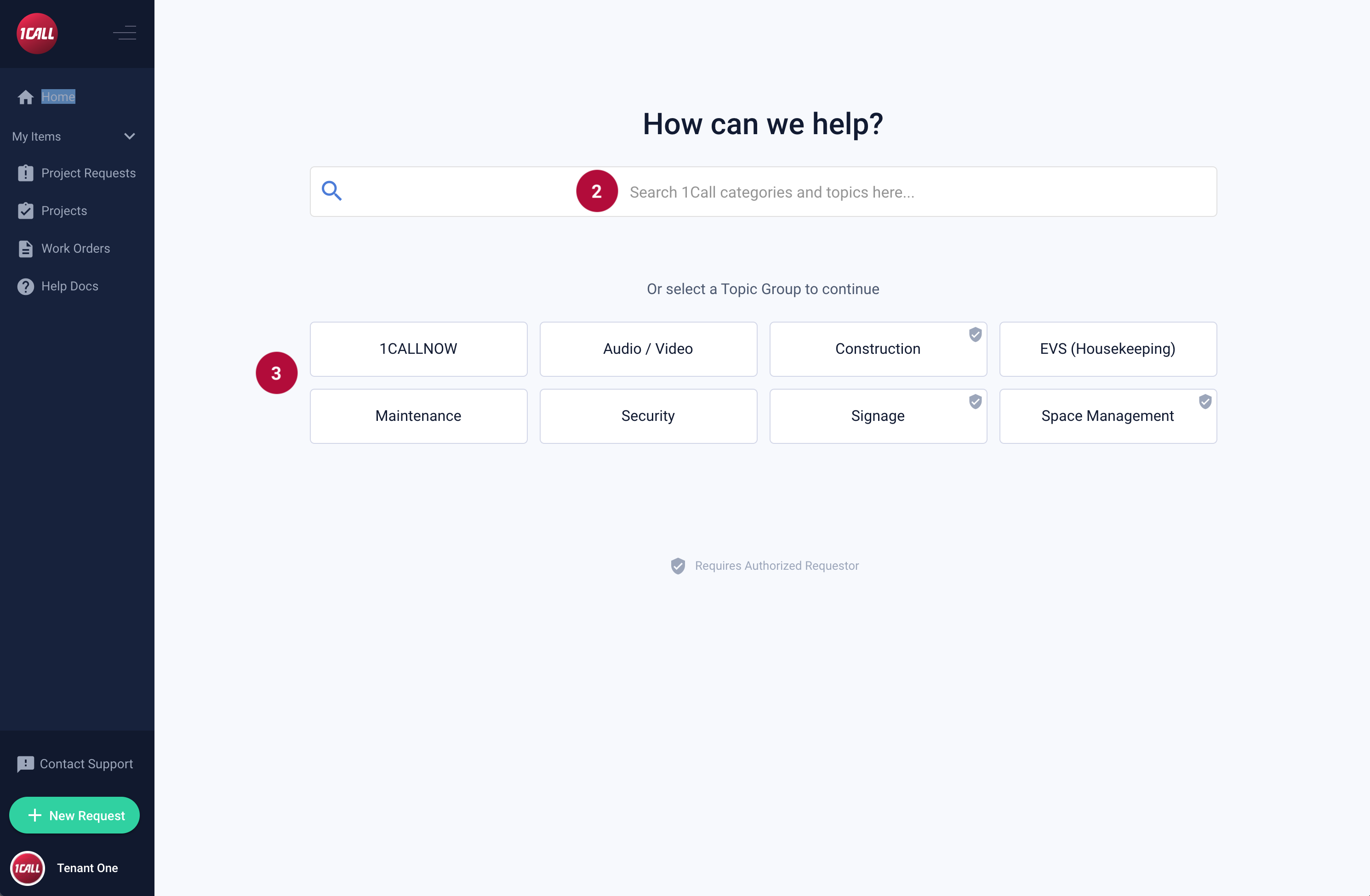
Task: Click the Work Orders document icon
Action: coord(25,249)
